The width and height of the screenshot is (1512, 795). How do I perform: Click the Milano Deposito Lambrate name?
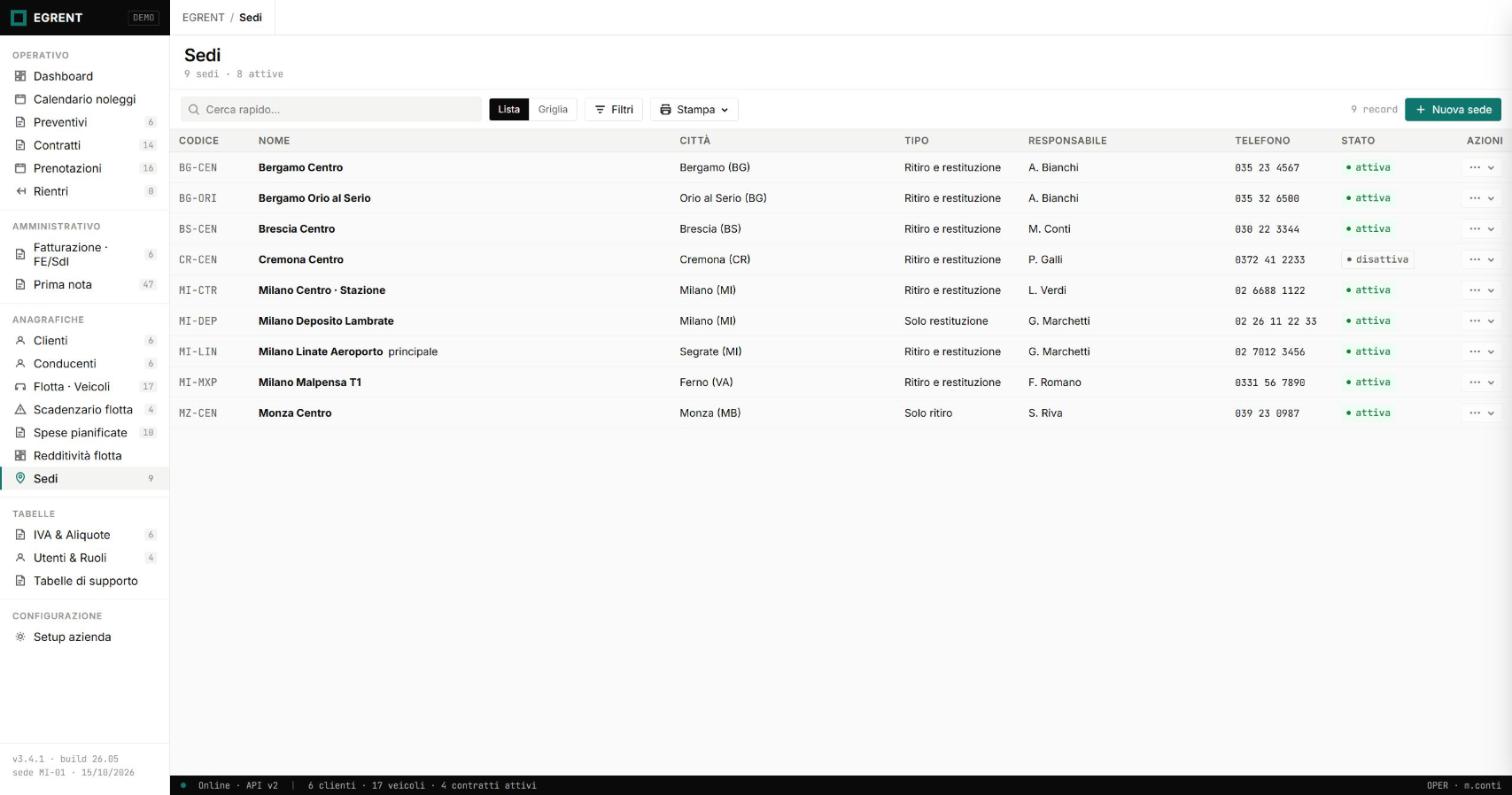tap(326, 321)
